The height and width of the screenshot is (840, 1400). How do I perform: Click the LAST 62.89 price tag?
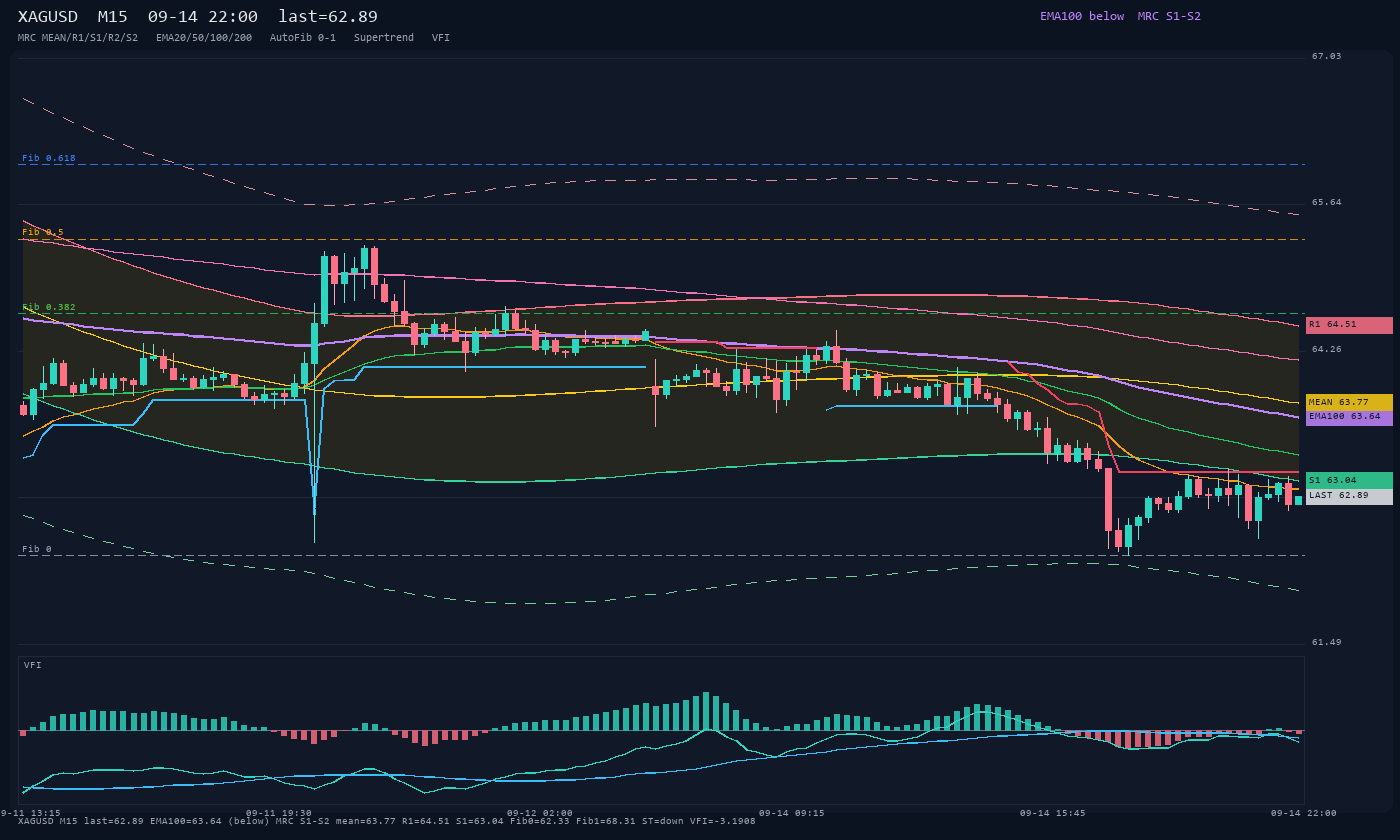(x=1349, y=496)
